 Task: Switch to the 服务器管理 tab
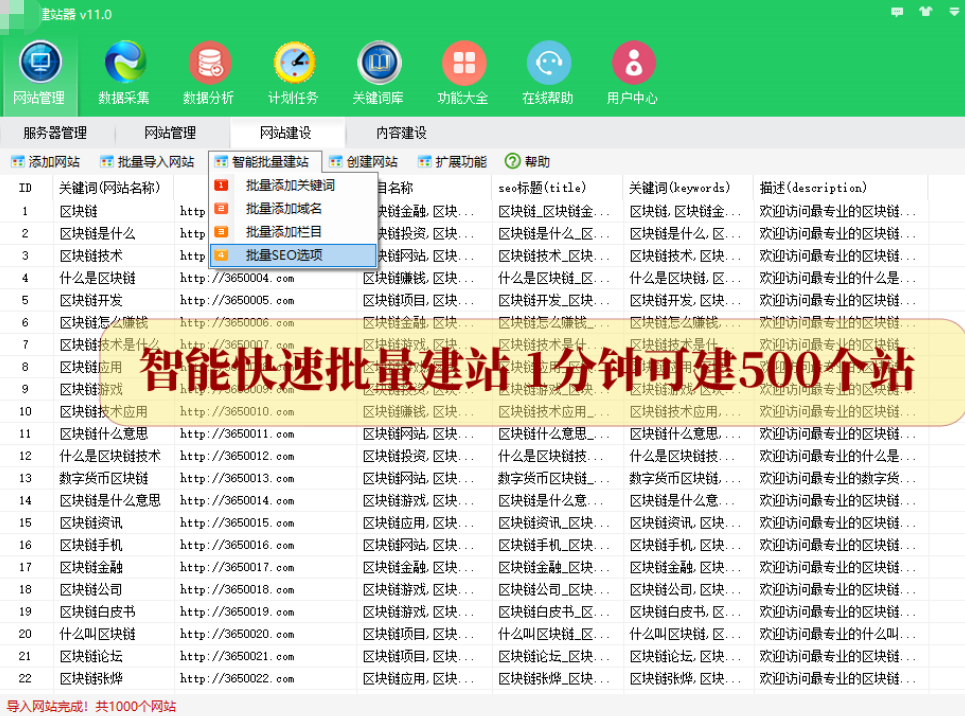coord(55,133)
